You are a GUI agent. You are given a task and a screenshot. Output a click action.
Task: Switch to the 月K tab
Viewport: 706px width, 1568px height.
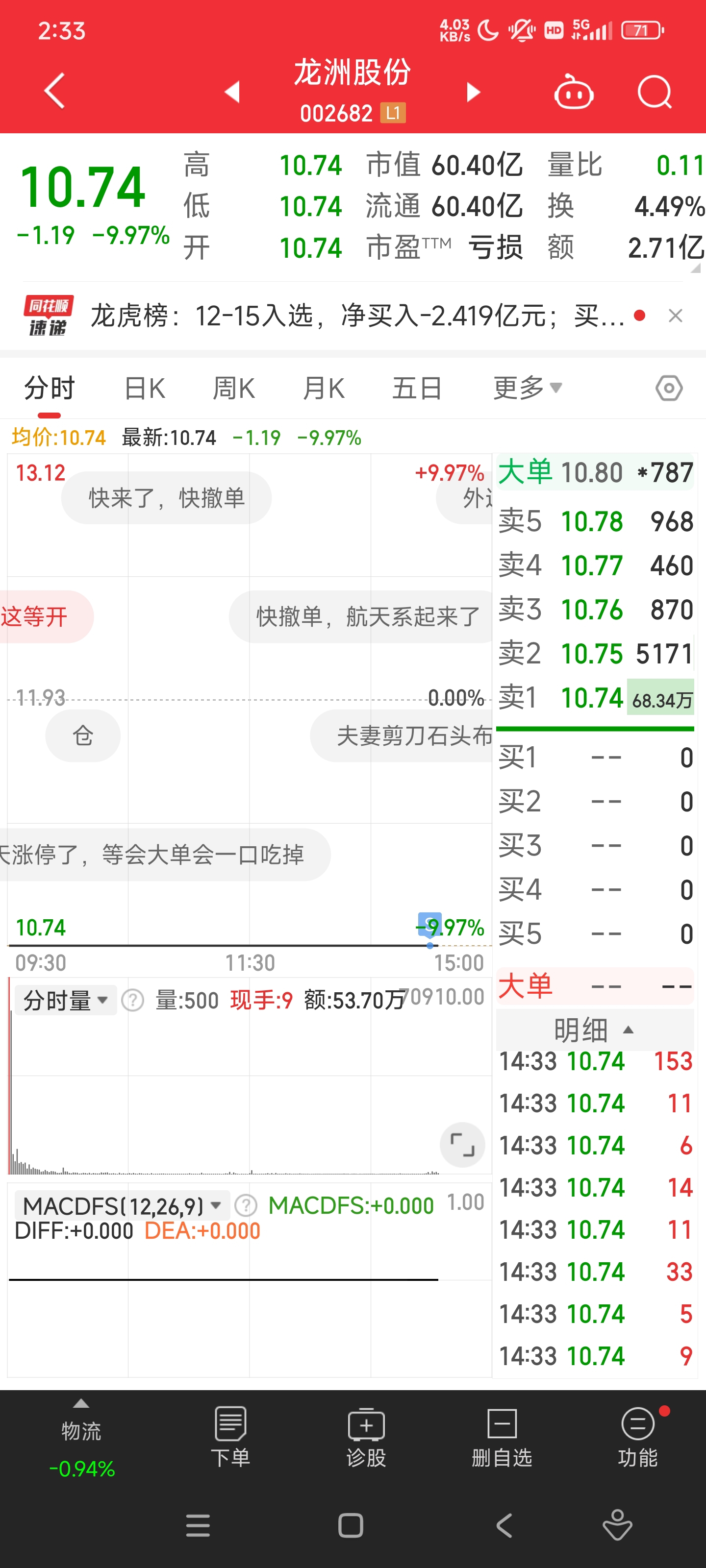(324, 389)
